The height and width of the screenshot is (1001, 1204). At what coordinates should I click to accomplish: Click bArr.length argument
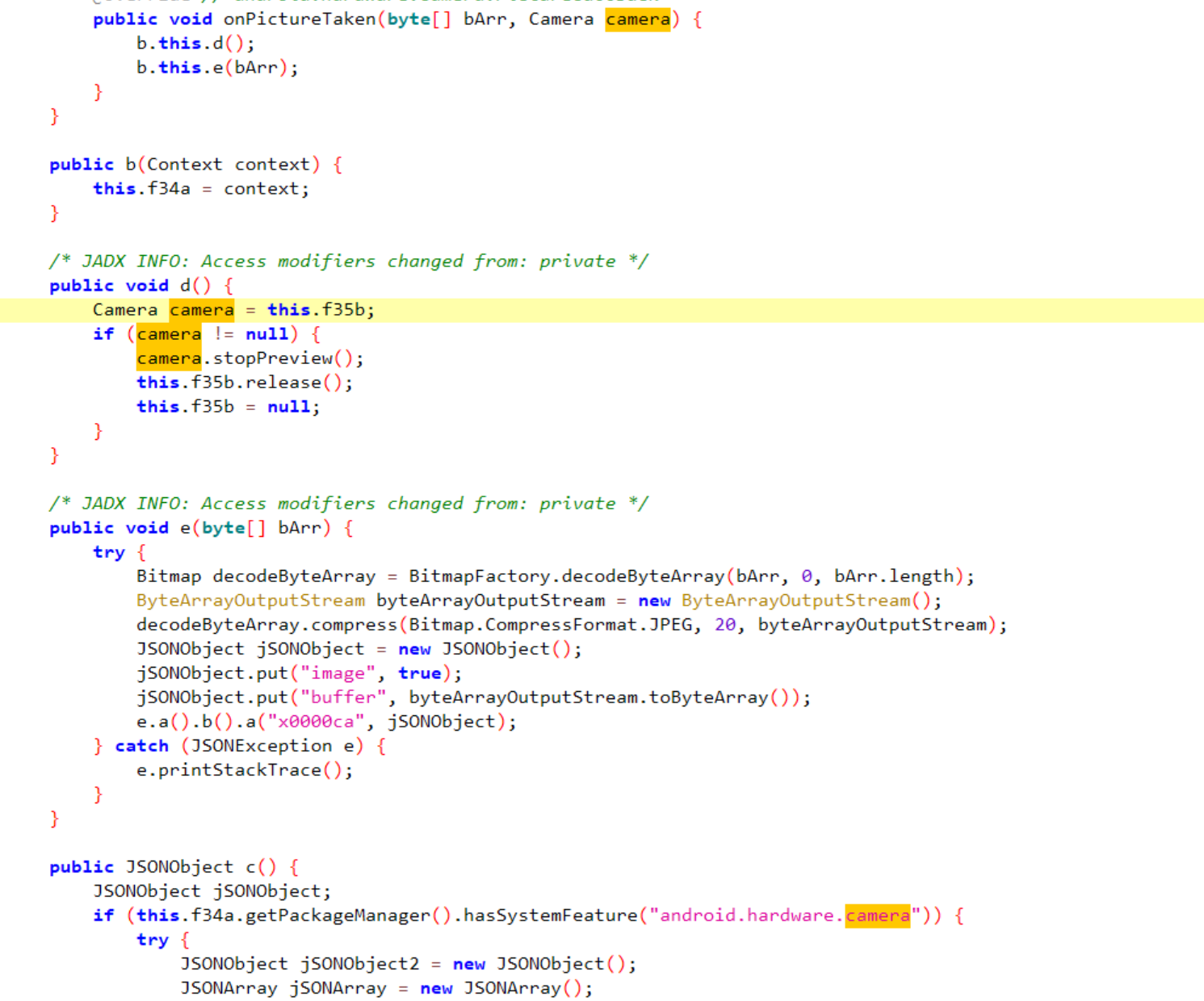click(894, 576)
